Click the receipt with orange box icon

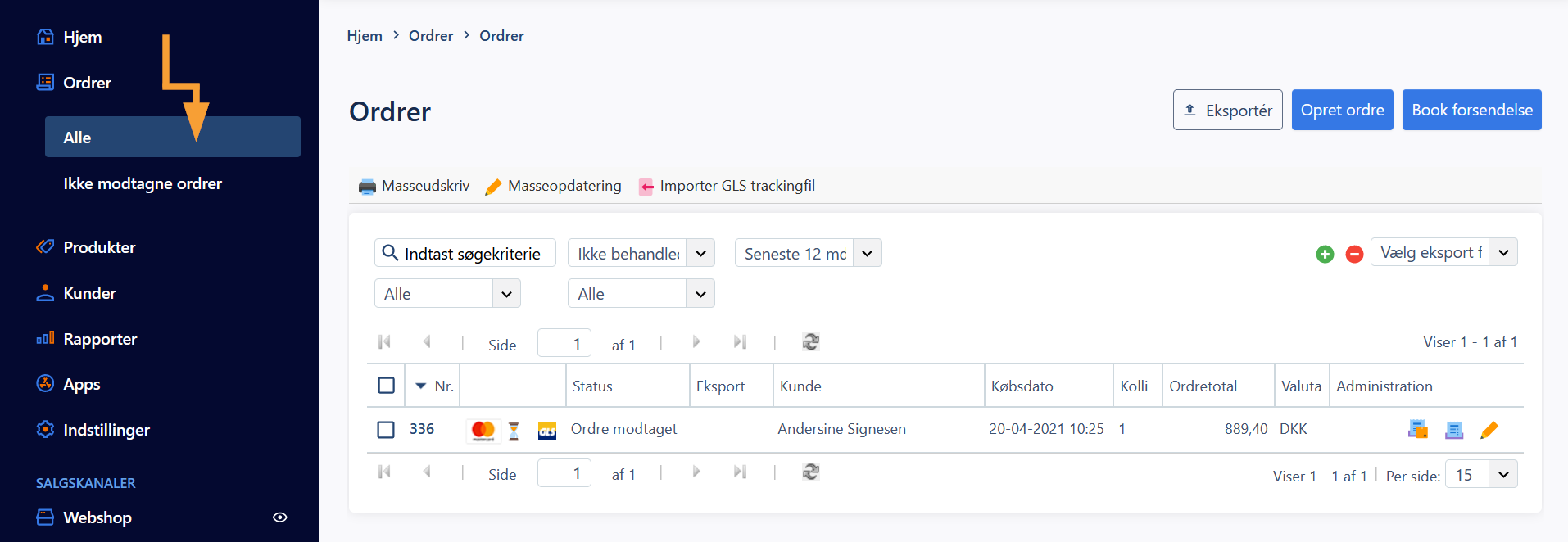click(1417, 430)
